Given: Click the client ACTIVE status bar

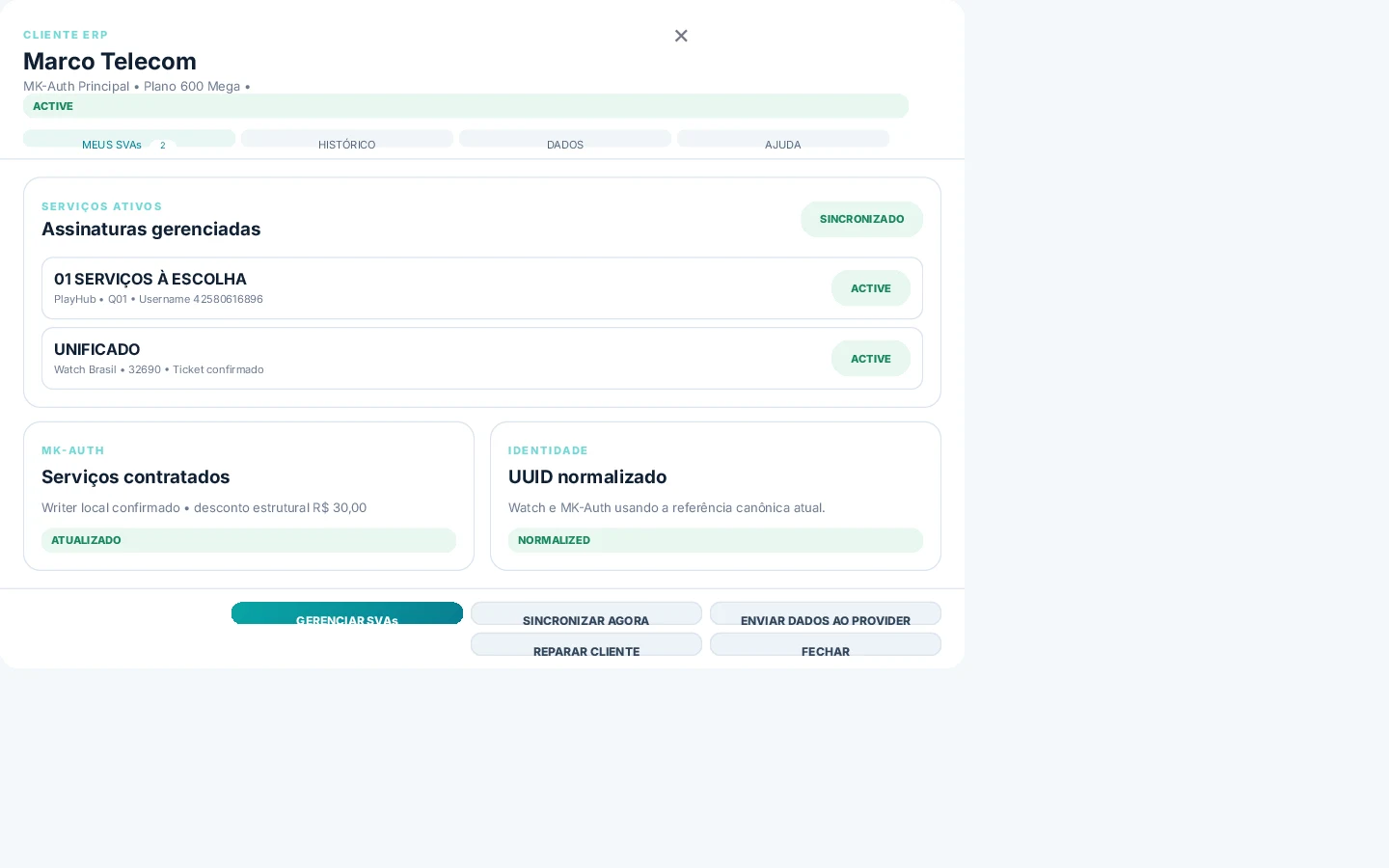Looking at the screenshot, I should (466, 106).
